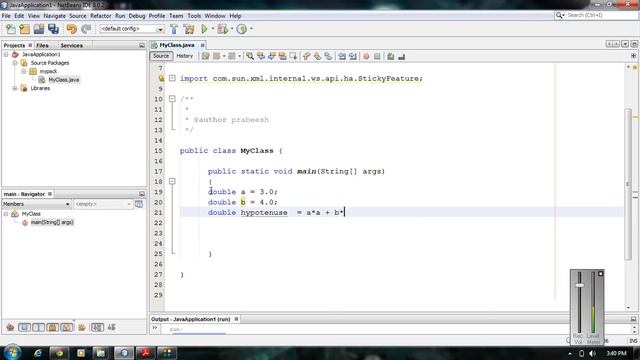The height and width of the screenshot is (360, 640).
Task: Click the Chrome icon in the taskbar
Action: (59, 353)
